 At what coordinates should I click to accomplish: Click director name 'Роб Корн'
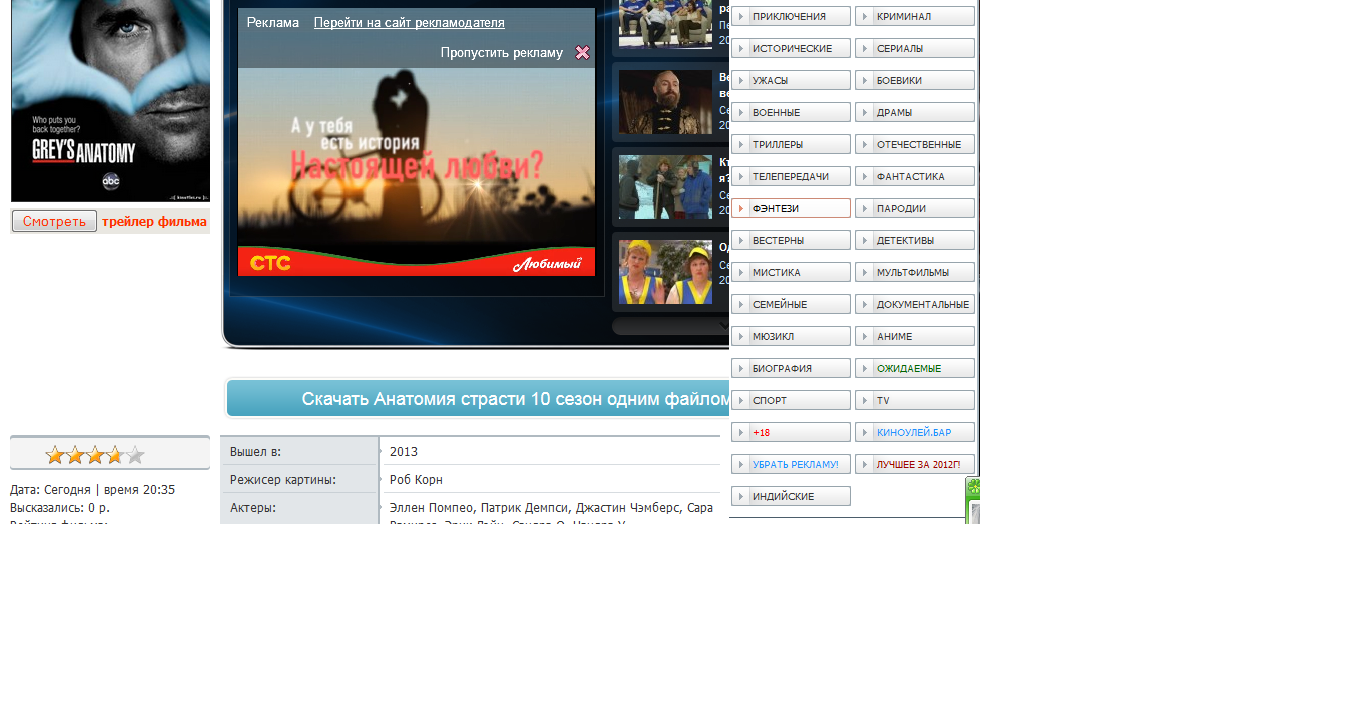(416, 480)
